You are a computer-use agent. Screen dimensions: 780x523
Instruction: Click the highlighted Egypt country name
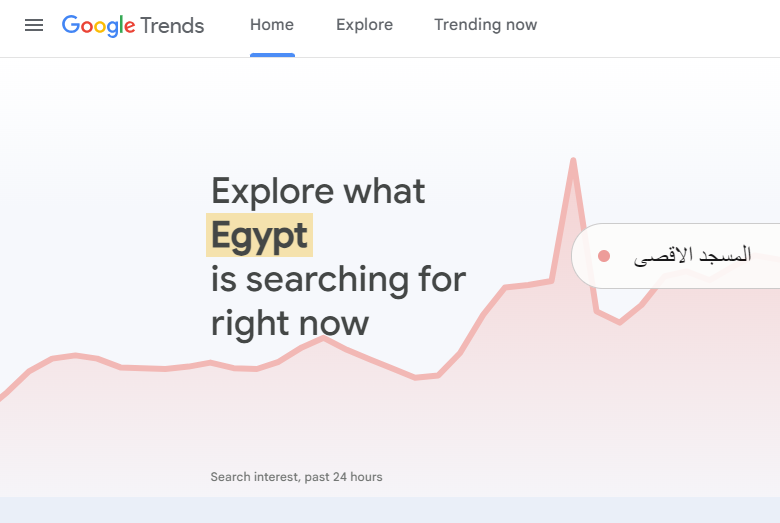pyautogui.click(x=259, y=236)
